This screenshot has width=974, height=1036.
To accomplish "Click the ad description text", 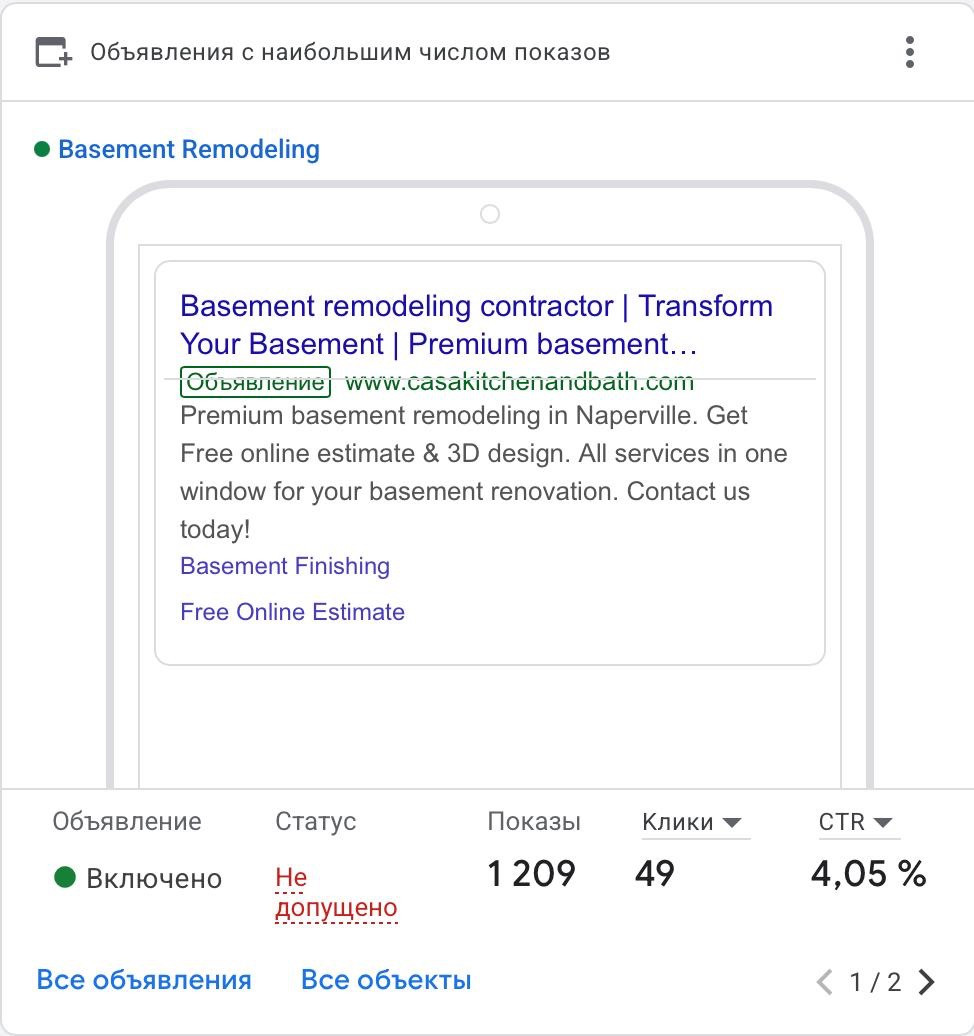I will [x=483, y=472].
